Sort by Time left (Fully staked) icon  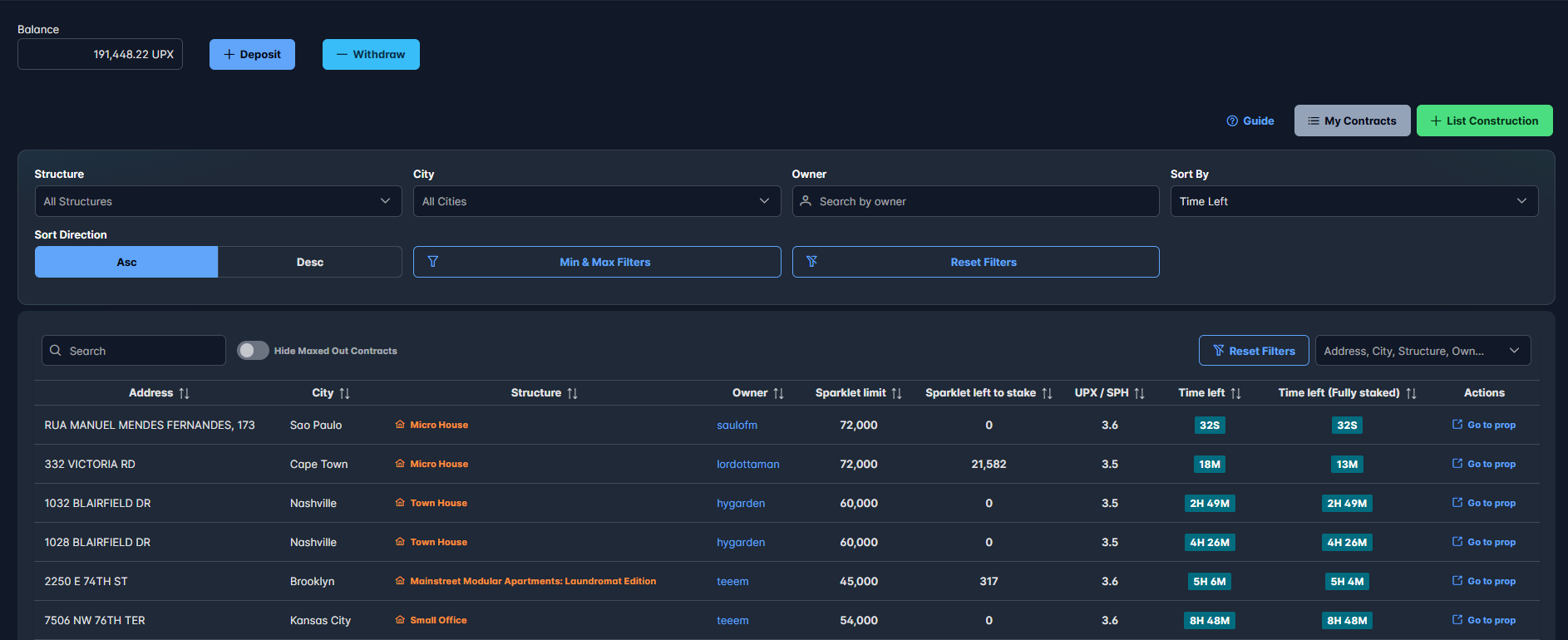point(1411,393)
